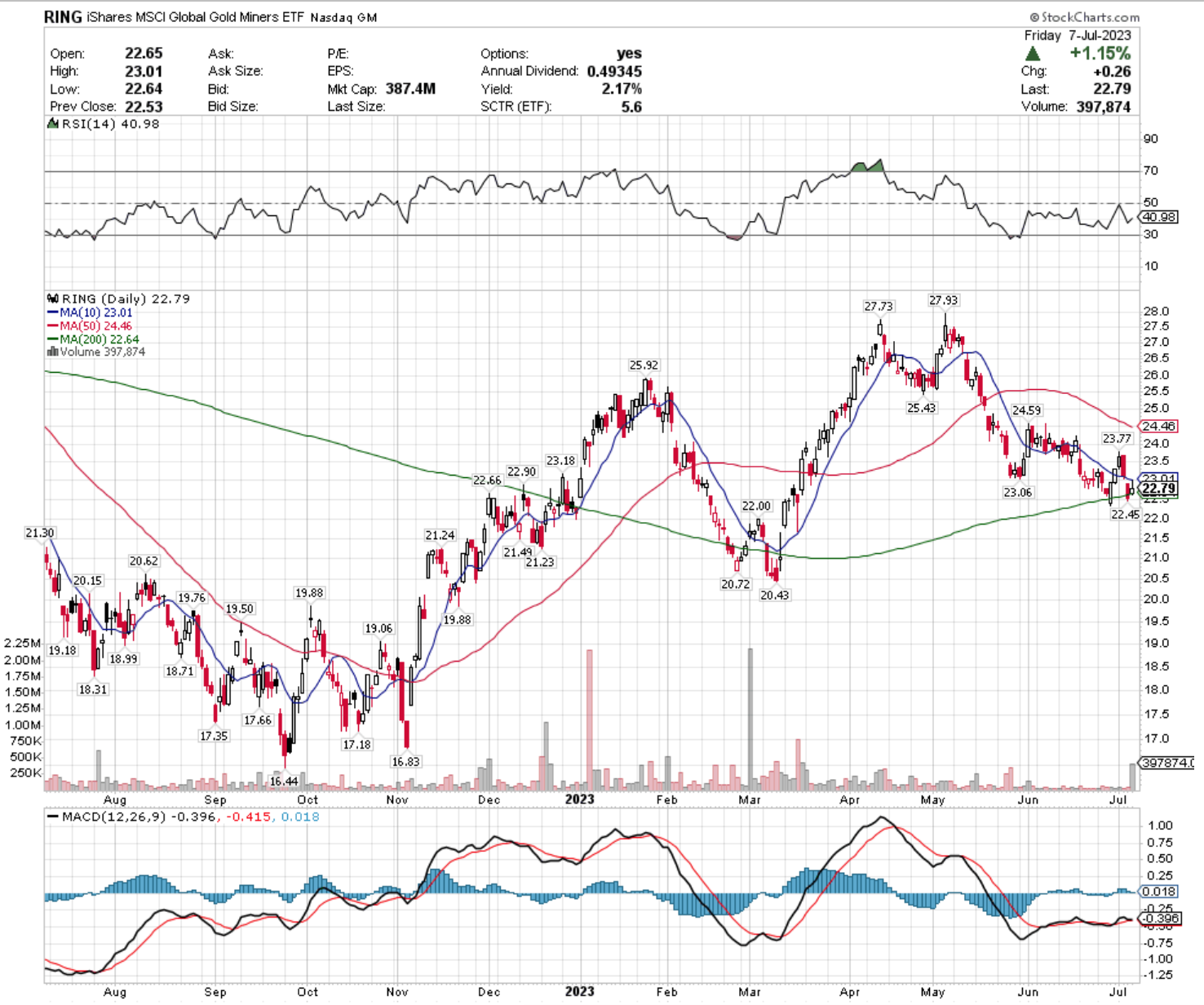Click the 397874 volume axis tag
1204x1005 pixels.
(1166, 763)
